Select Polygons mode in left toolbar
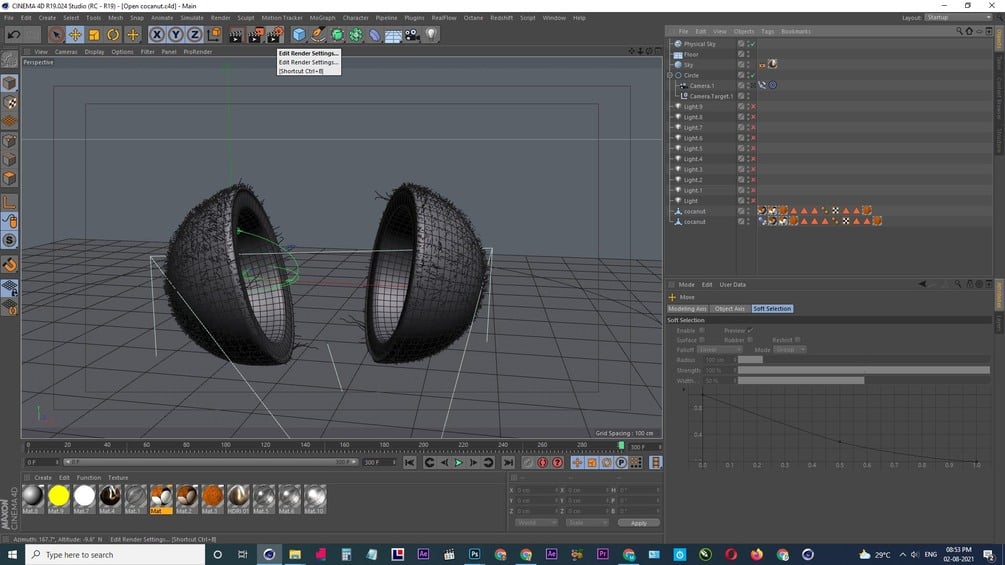The image size is (1005, 565). coord(10,179)
